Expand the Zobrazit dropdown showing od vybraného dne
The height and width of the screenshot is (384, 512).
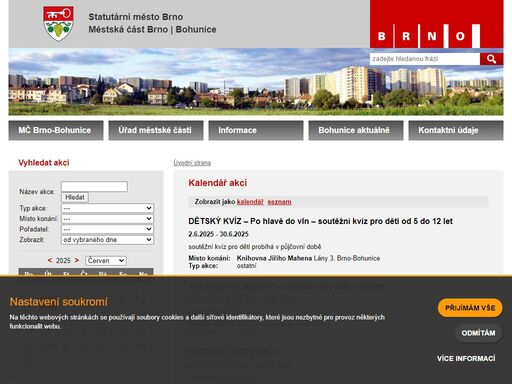pyautogui.click(x=107, y=240)
